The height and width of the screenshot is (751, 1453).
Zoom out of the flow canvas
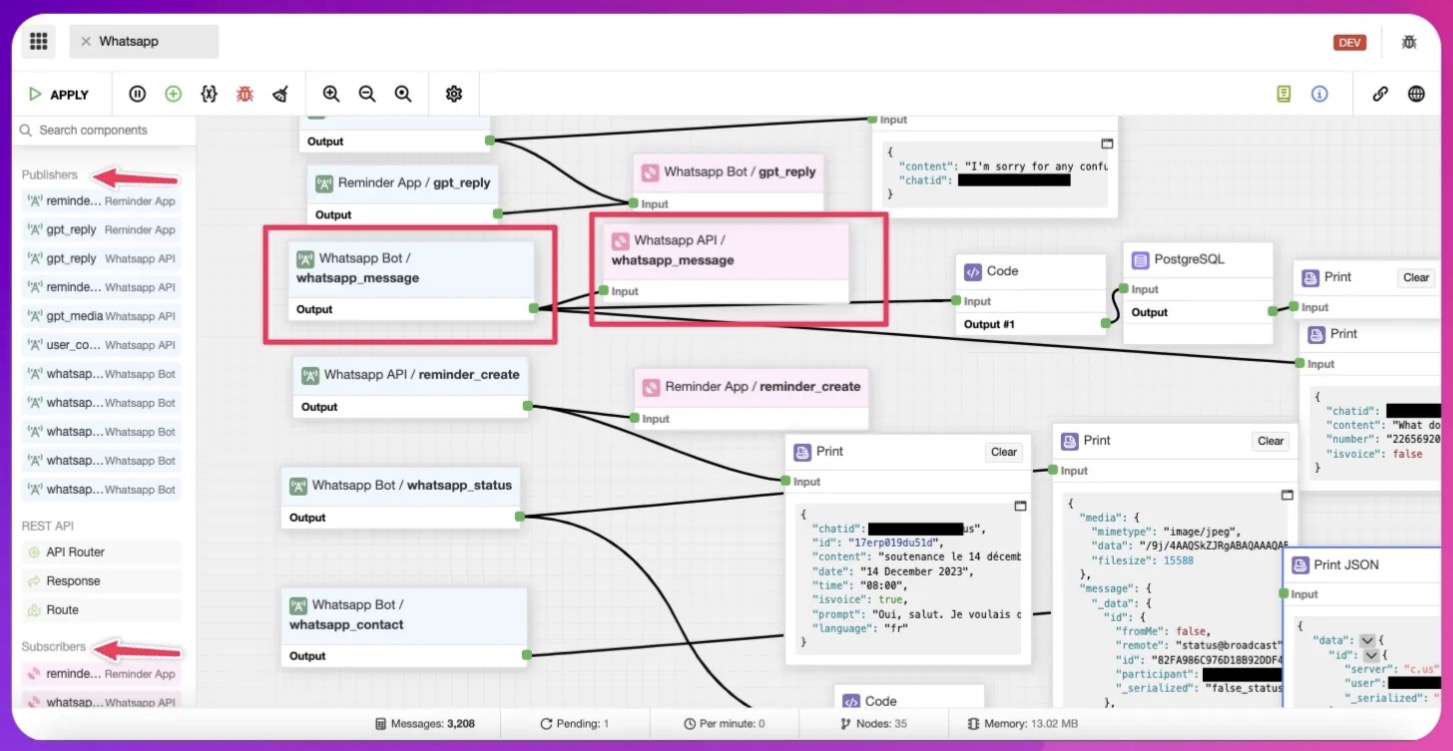coord(367,94)
